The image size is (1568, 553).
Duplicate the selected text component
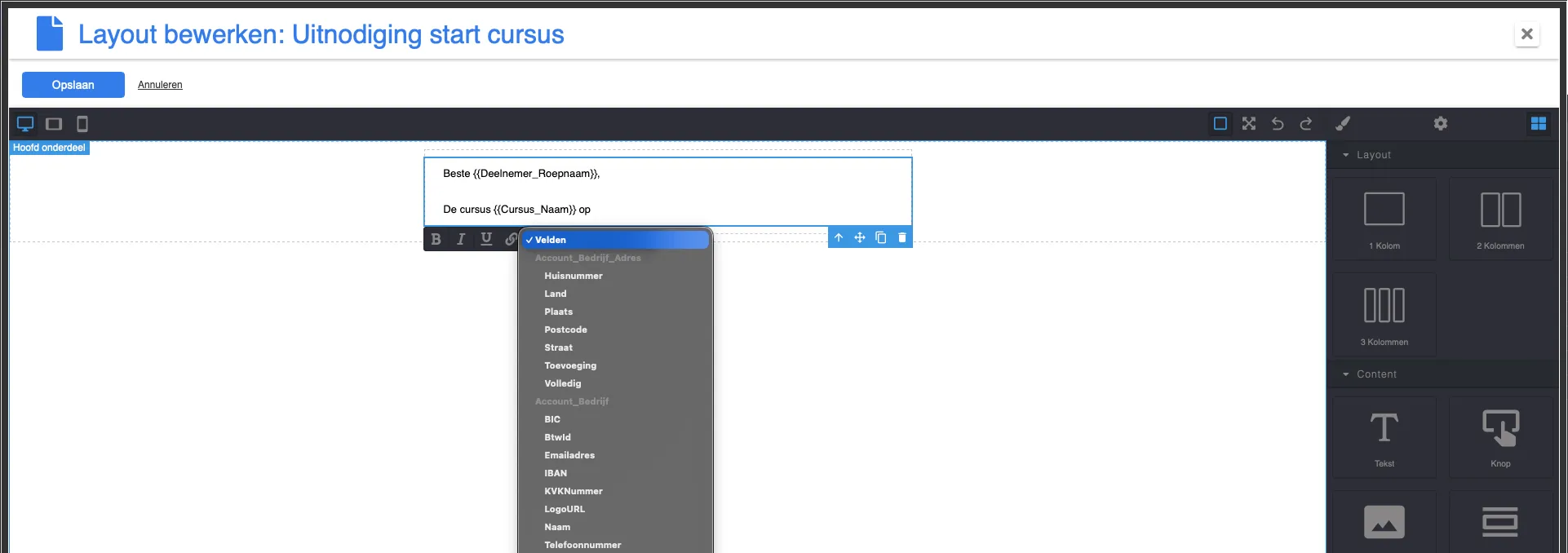coord(881,237)
